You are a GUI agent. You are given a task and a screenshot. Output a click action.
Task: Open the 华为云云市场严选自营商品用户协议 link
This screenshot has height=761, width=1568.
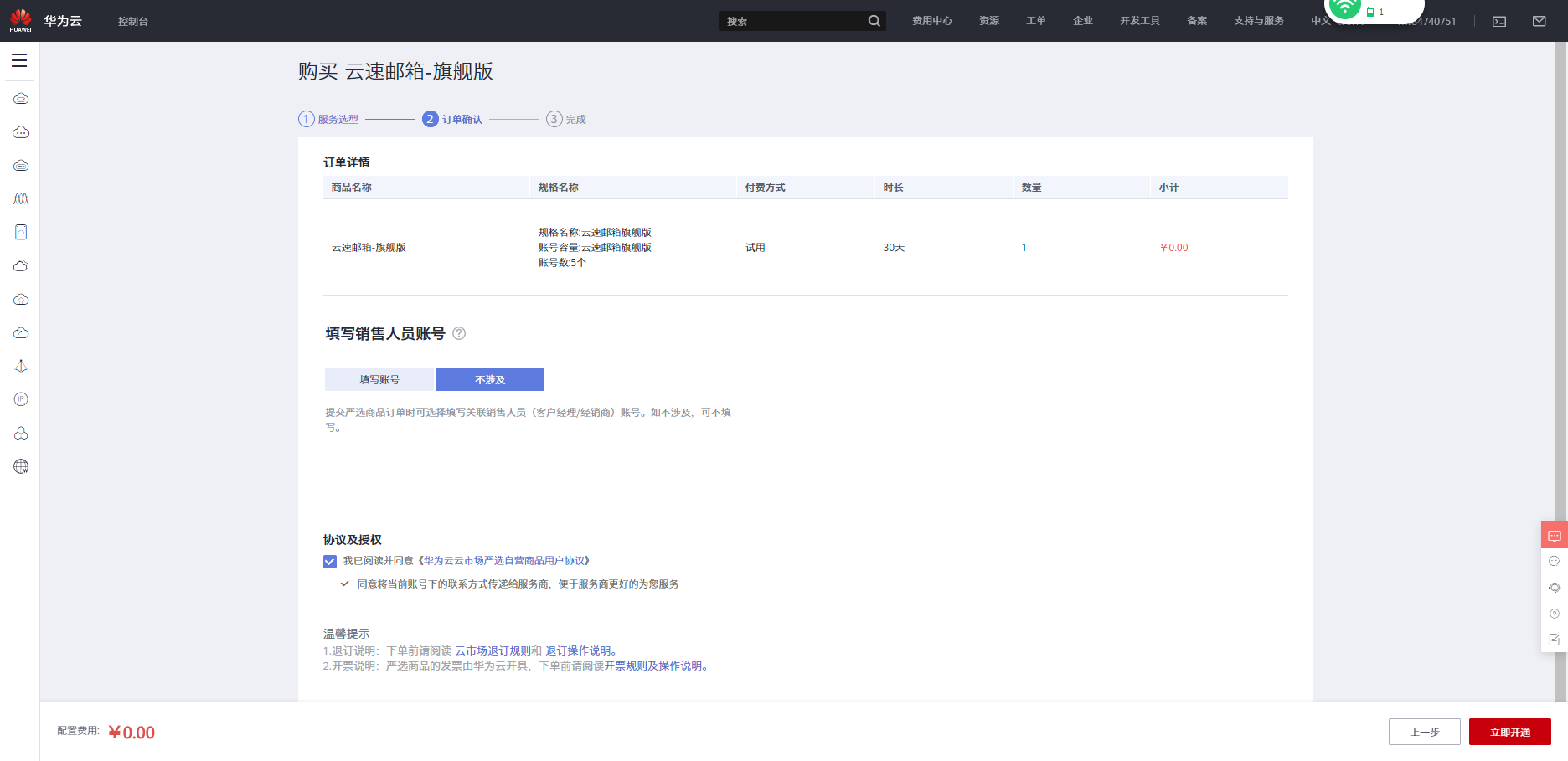[x=504, y=561]
